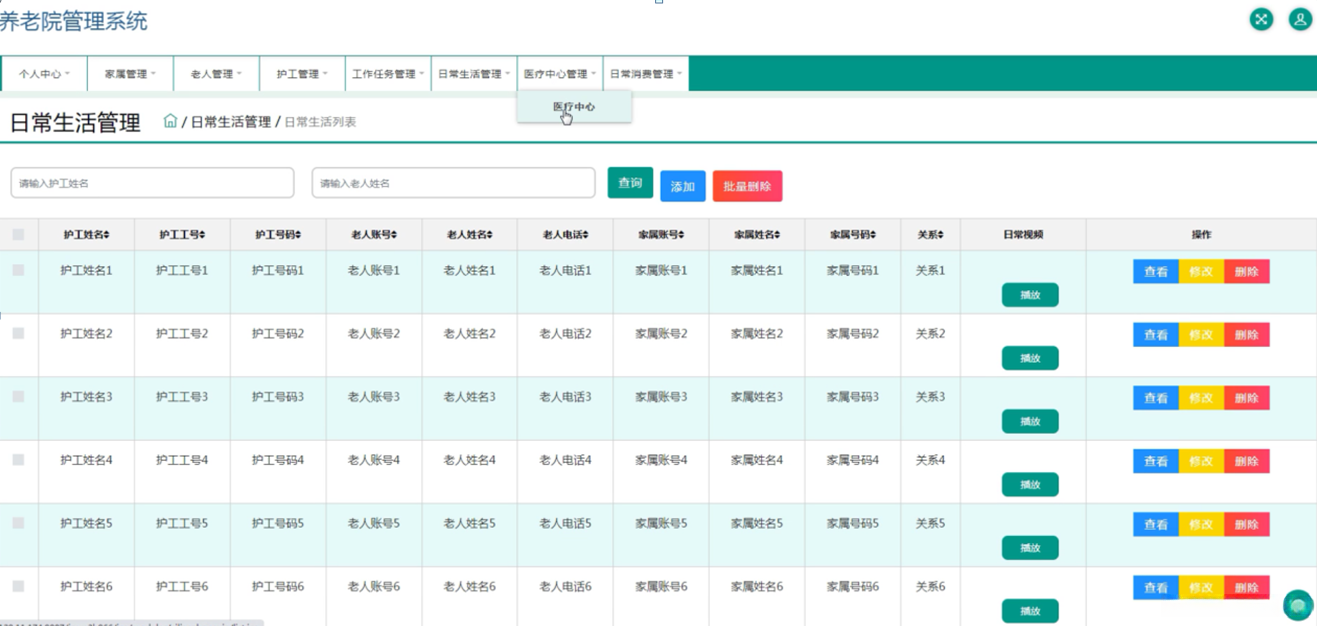
Task: Check the row checkbox for 护工姓名6
Action: tap(18, 586)
